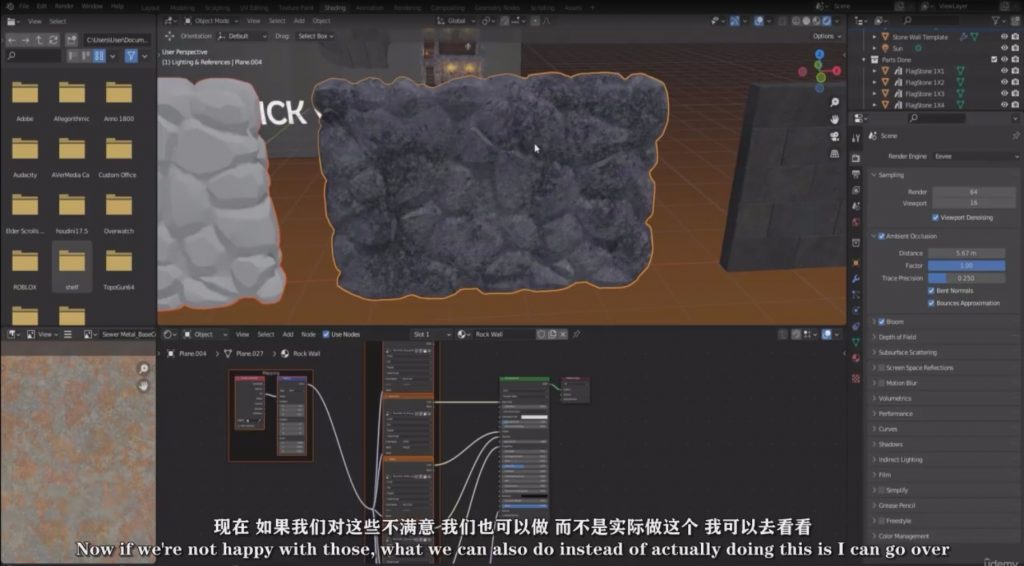Hide Stone Wall Template in viewport
This screenshot has width=1024, height=566.
[x=1004, y=37]
